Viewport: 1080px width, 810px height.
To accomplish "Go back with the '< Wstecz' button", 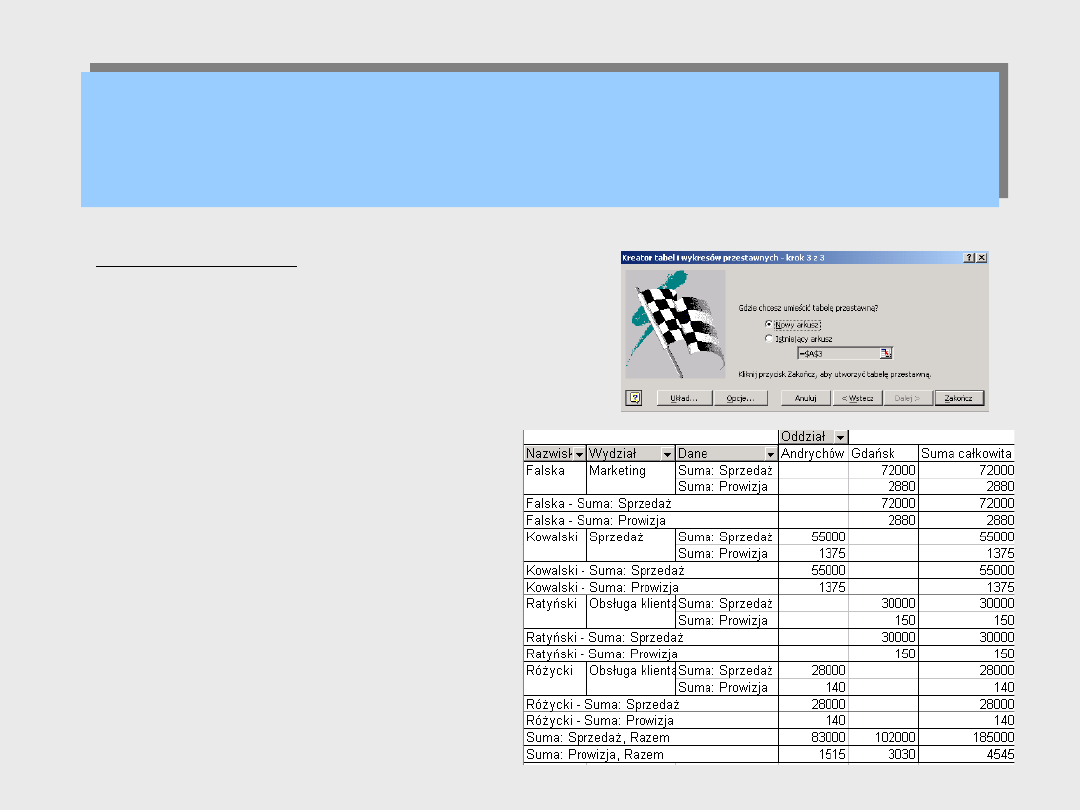I will click(x=856, y=397).
